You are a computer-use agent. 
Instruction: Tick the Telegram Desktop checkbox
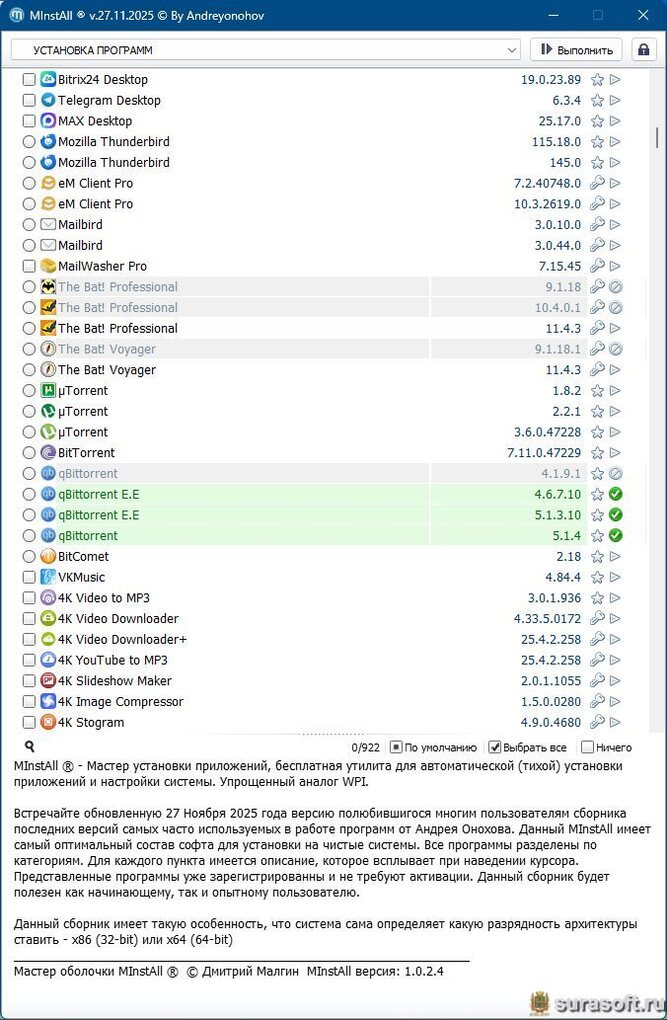pyautogui.click(x=29, y=100)
